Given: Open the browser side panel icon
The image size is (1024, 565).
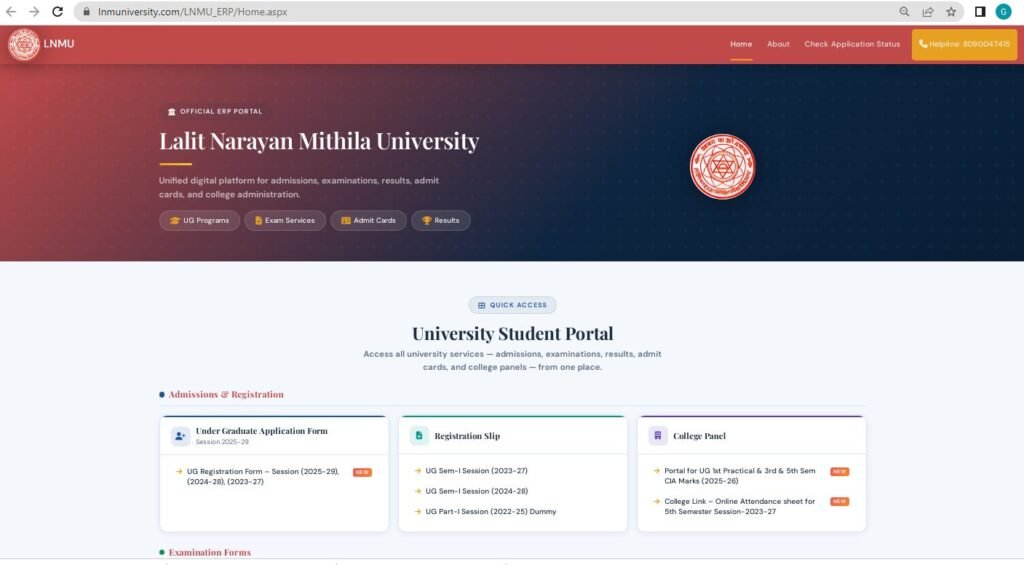Looking at the screenshot, I should pyautogui.click(x=980, y=12).
